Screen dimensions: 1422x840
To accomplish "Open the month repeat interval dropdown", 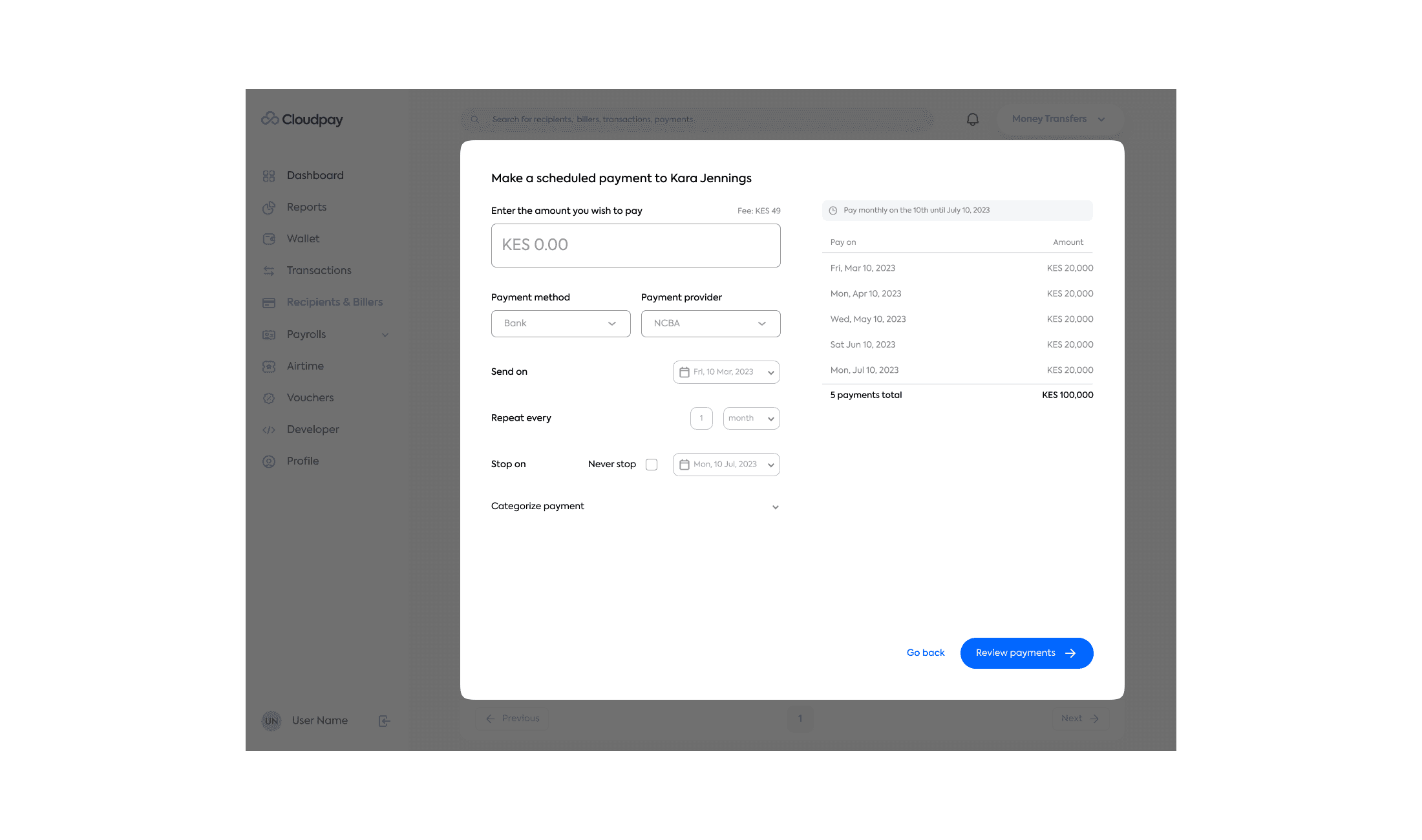I will pos(751,419).
